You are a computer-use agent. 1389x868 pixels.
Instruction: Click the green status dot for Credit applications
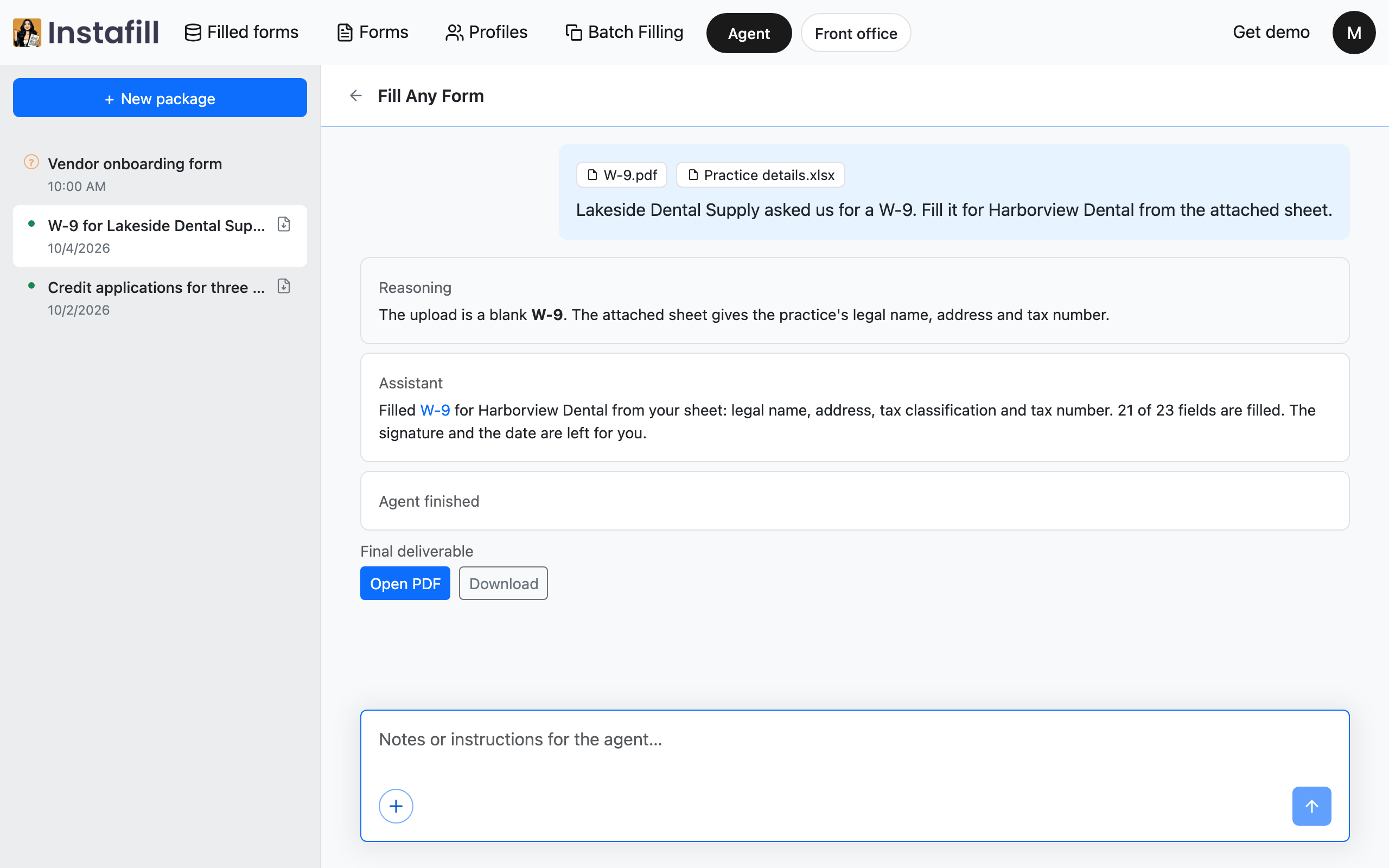(x=31, y=286)
